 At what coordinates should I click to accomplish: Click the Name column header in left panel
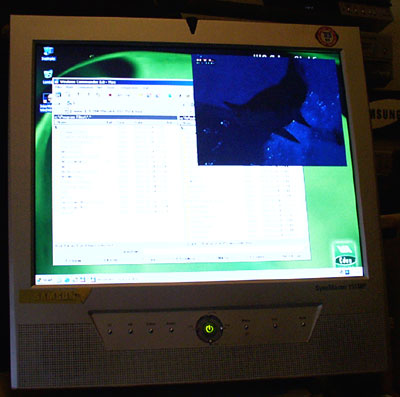63,123
